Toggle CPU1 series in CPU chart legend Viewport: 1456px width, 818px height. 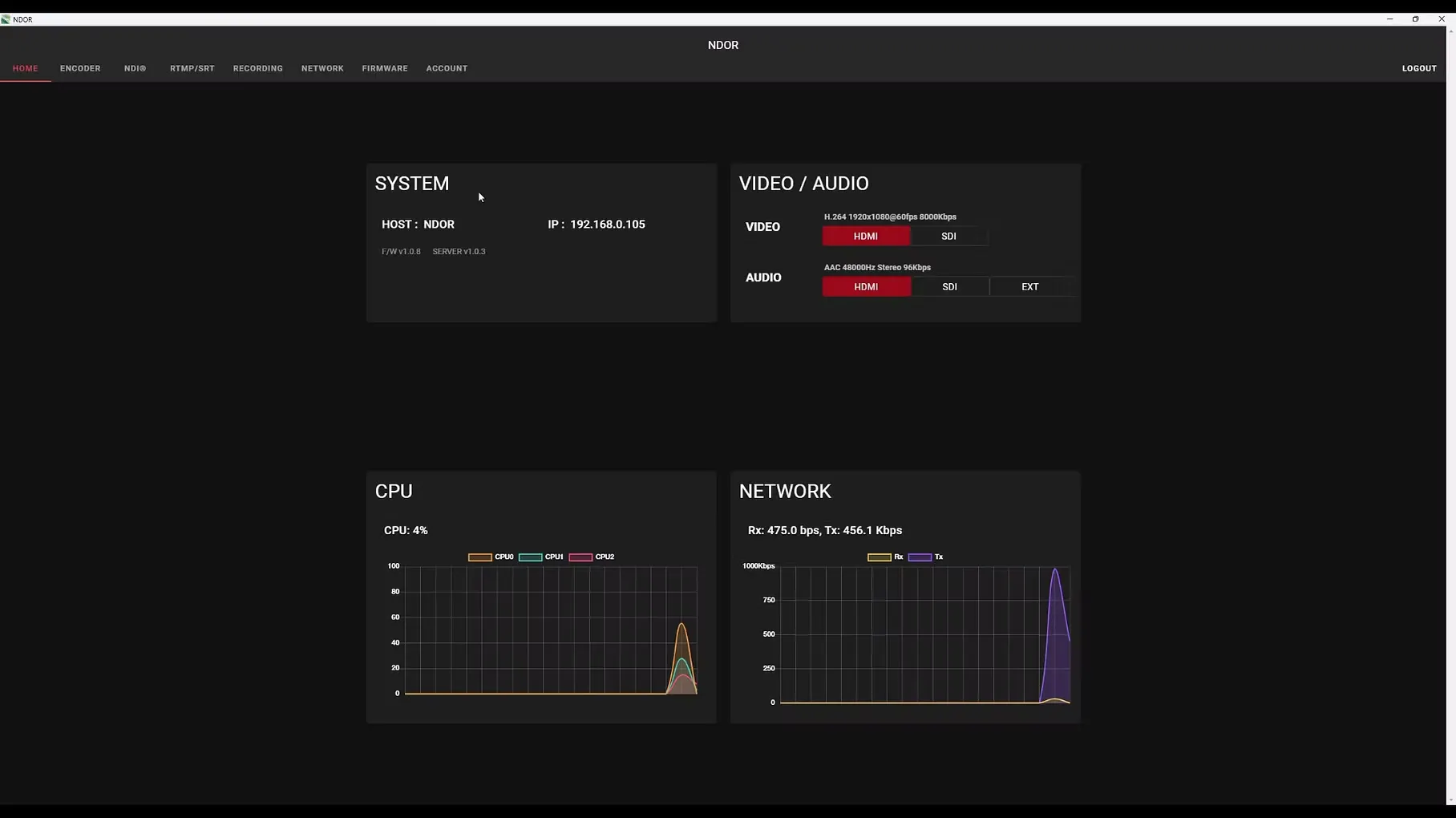(530, 557)
